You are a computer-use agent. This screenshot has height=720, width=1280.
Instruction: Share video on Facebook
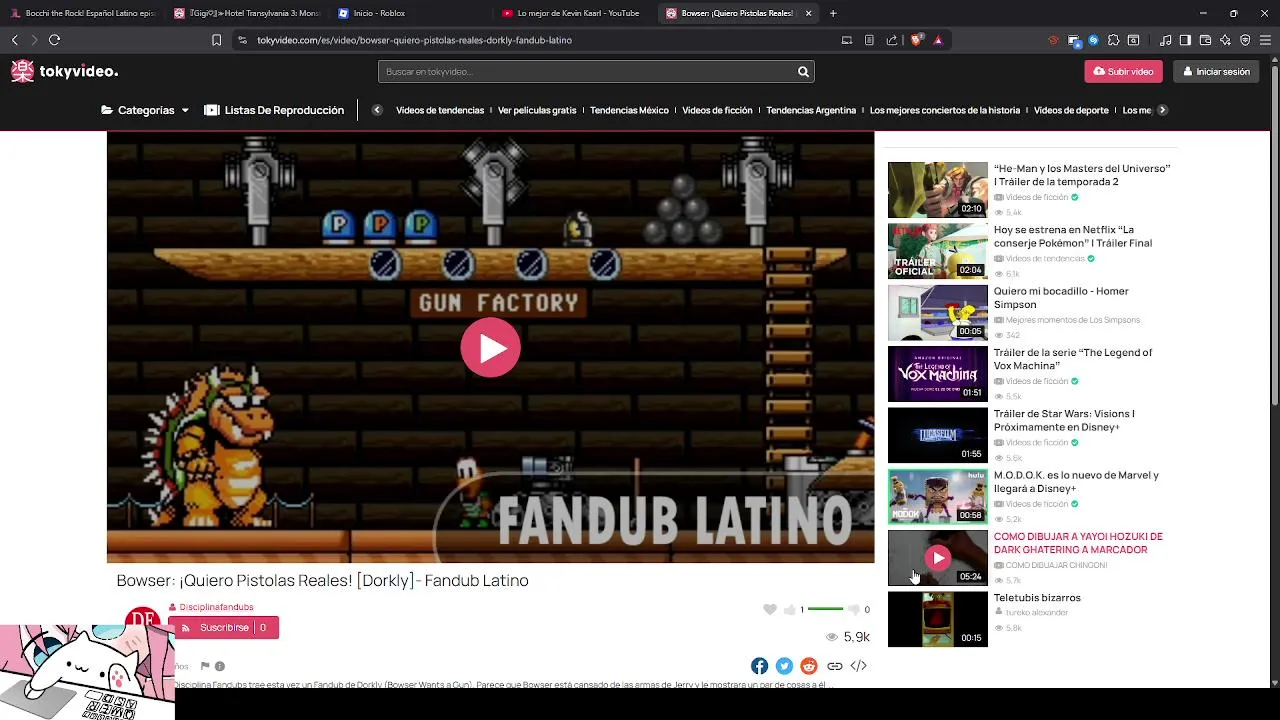point(760,666)
